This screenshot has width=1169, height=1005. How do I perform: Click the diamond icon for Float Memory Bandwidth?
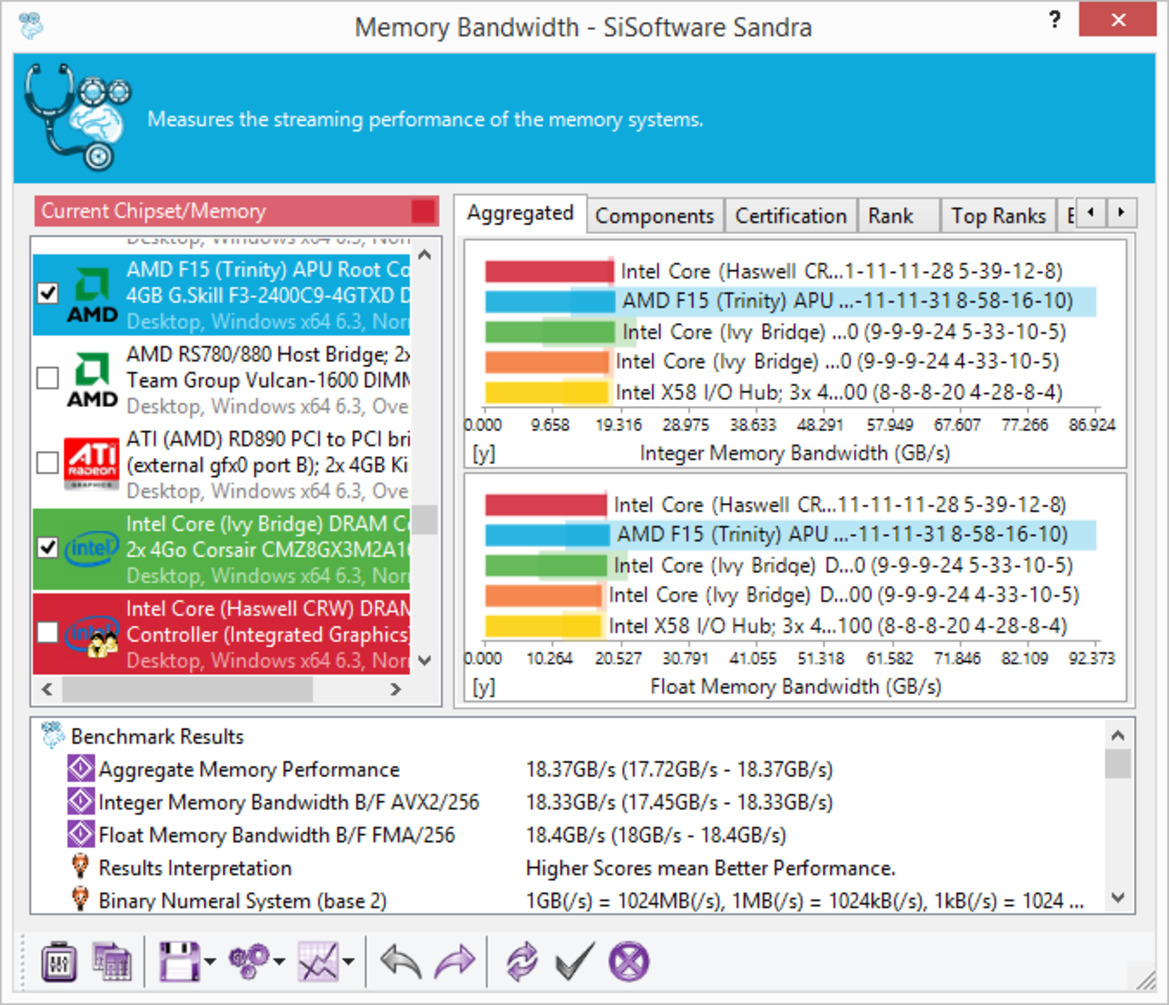(81, 834)
